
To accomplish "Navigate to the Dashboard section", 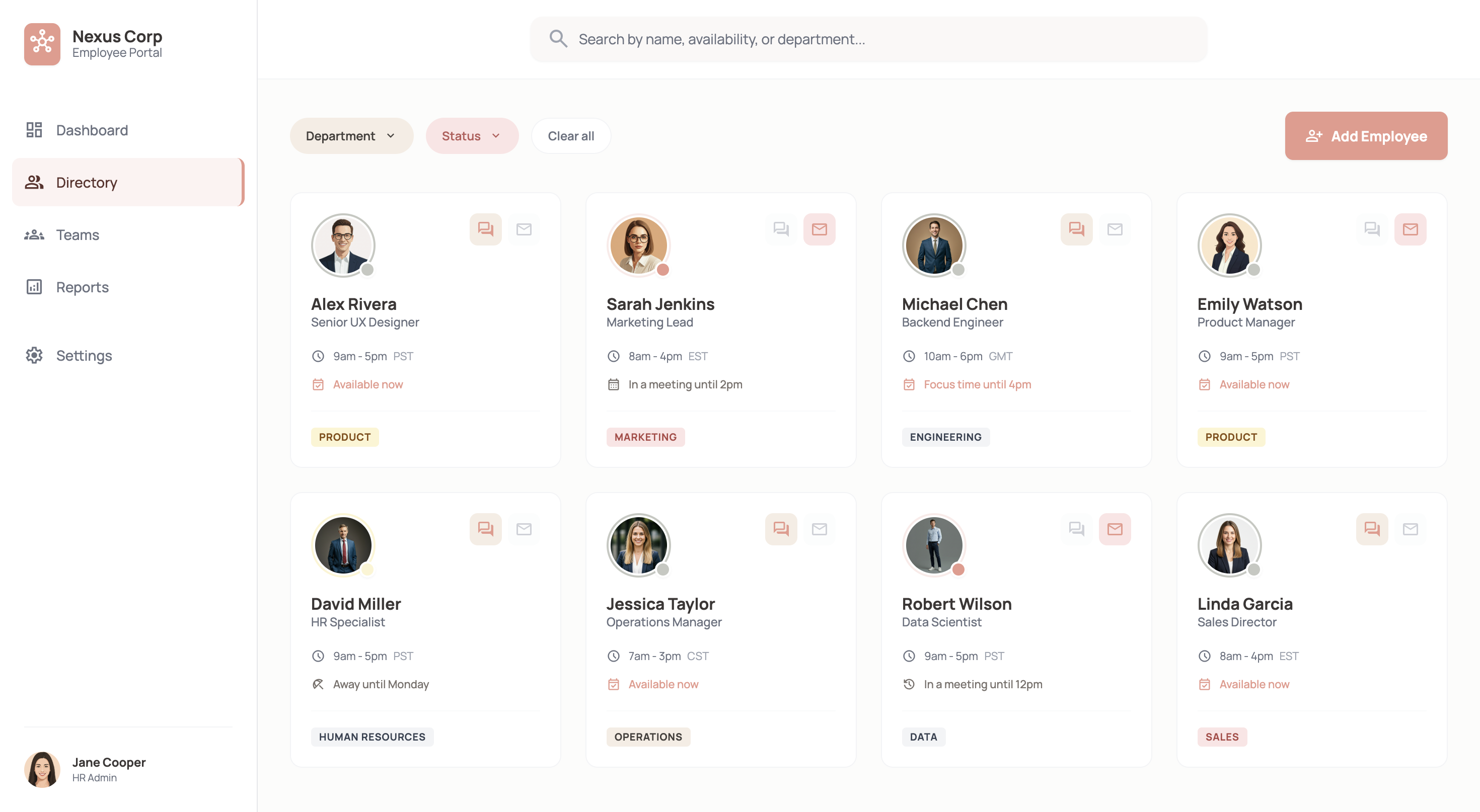I will click(92, 130).
